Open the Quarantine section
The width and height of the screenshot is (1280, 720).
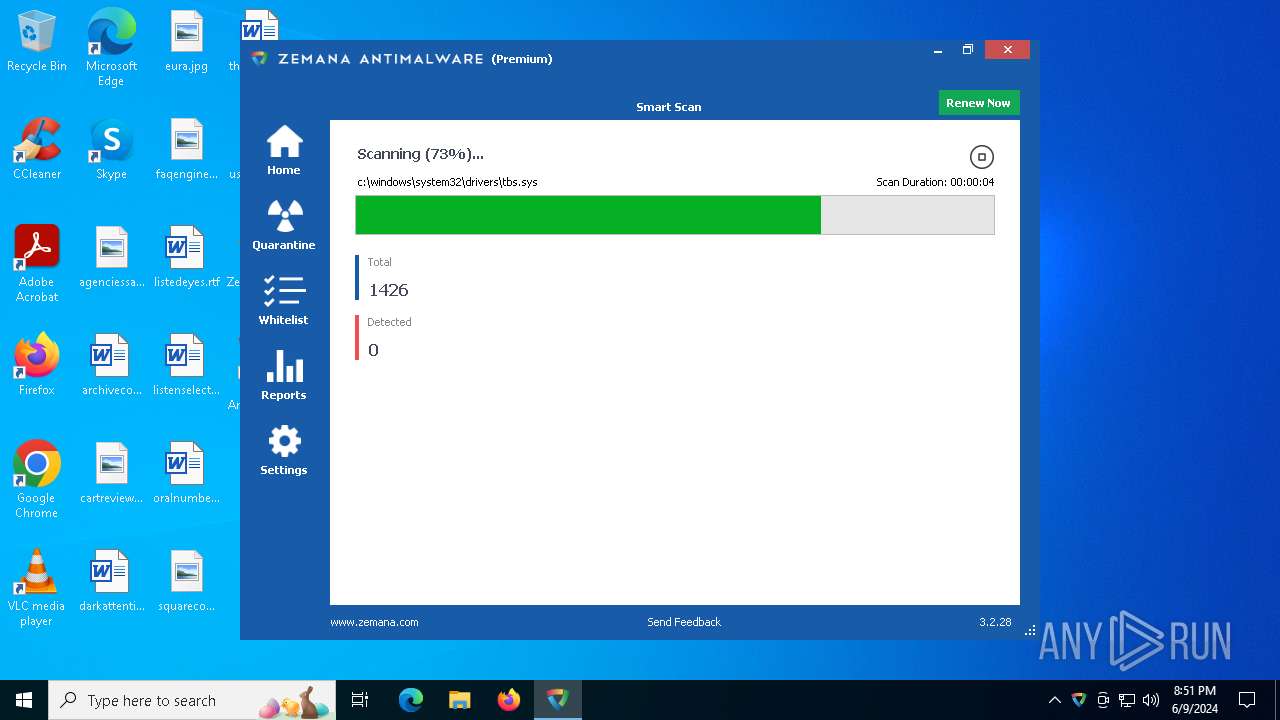[x=284, y=225]
